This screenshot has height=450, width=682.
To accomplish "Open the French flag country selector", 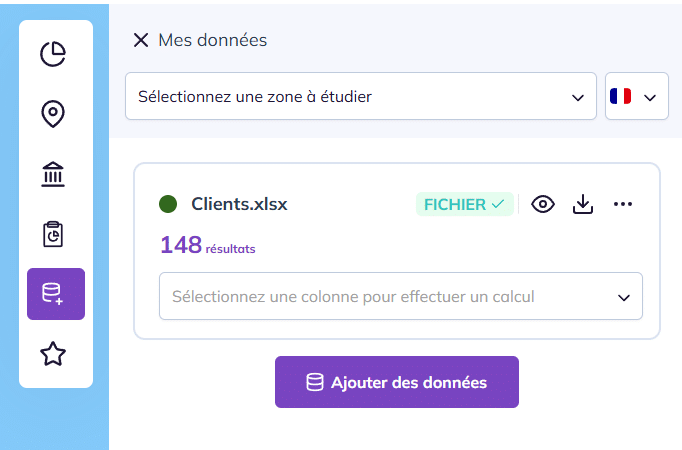I will (x=636, y=97).
